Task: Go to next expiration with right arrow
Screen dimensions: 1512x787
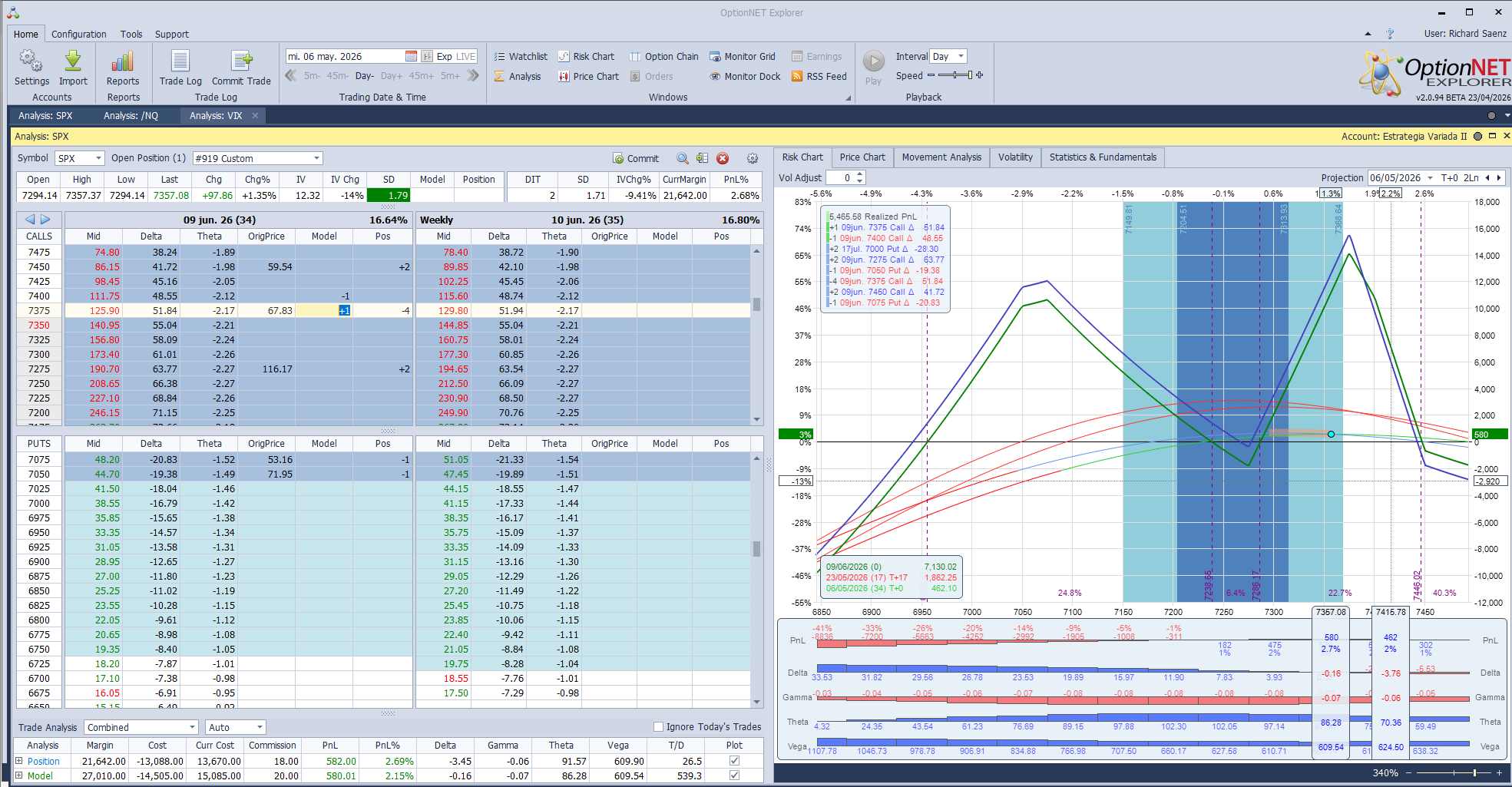Action: coord(45,220)
